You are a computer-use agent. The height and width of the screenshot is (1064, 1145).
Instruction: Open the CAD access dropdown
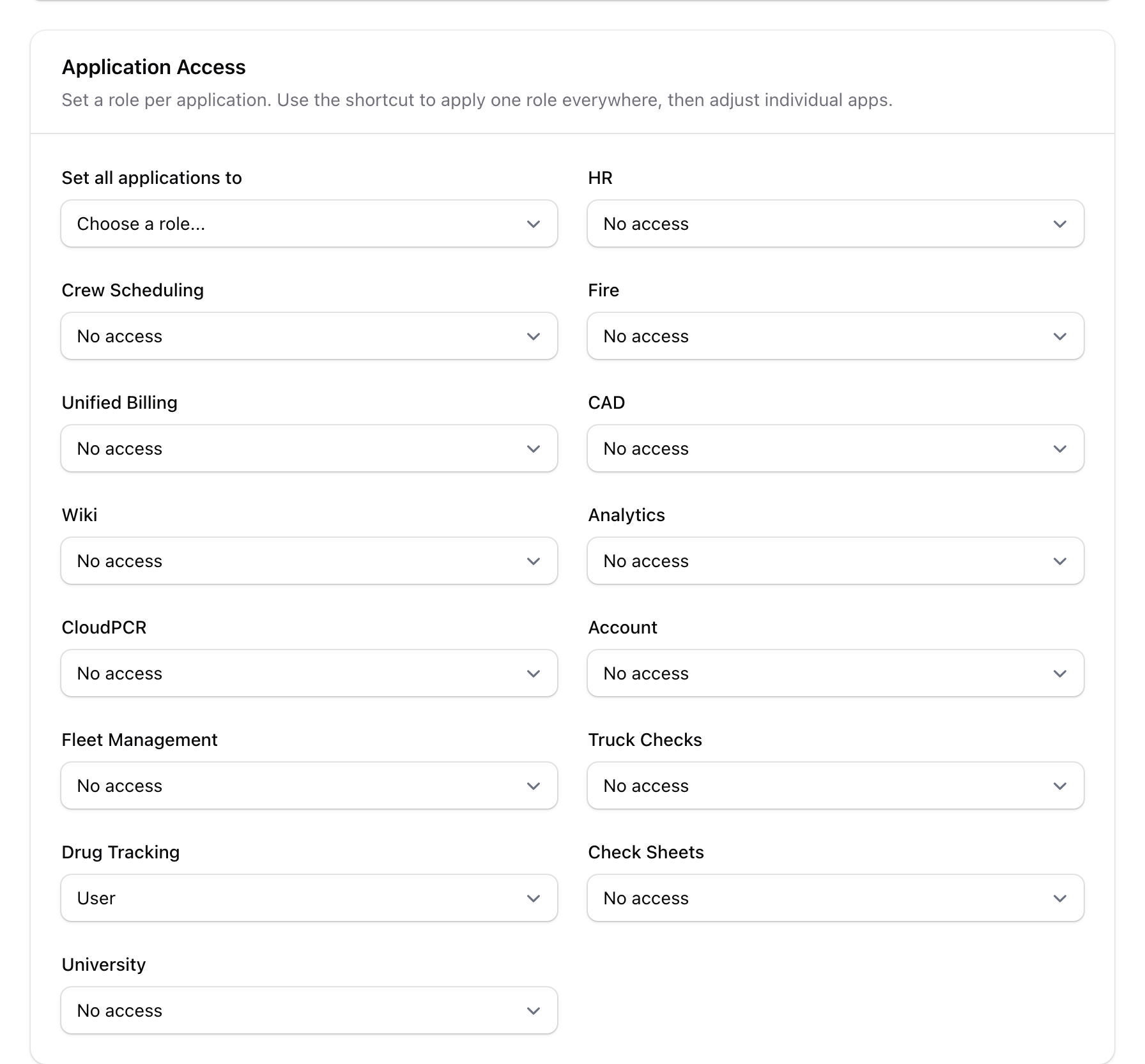(x=836, y=448)
